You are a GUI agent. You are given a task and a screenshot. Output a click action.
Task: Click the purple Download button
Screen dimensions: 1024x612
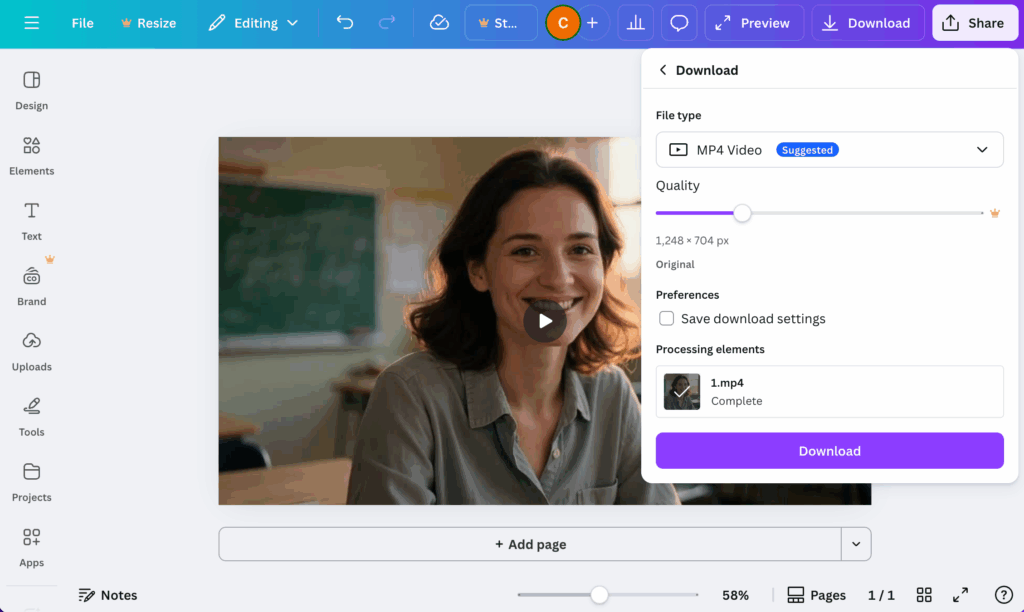click(829, 451)
